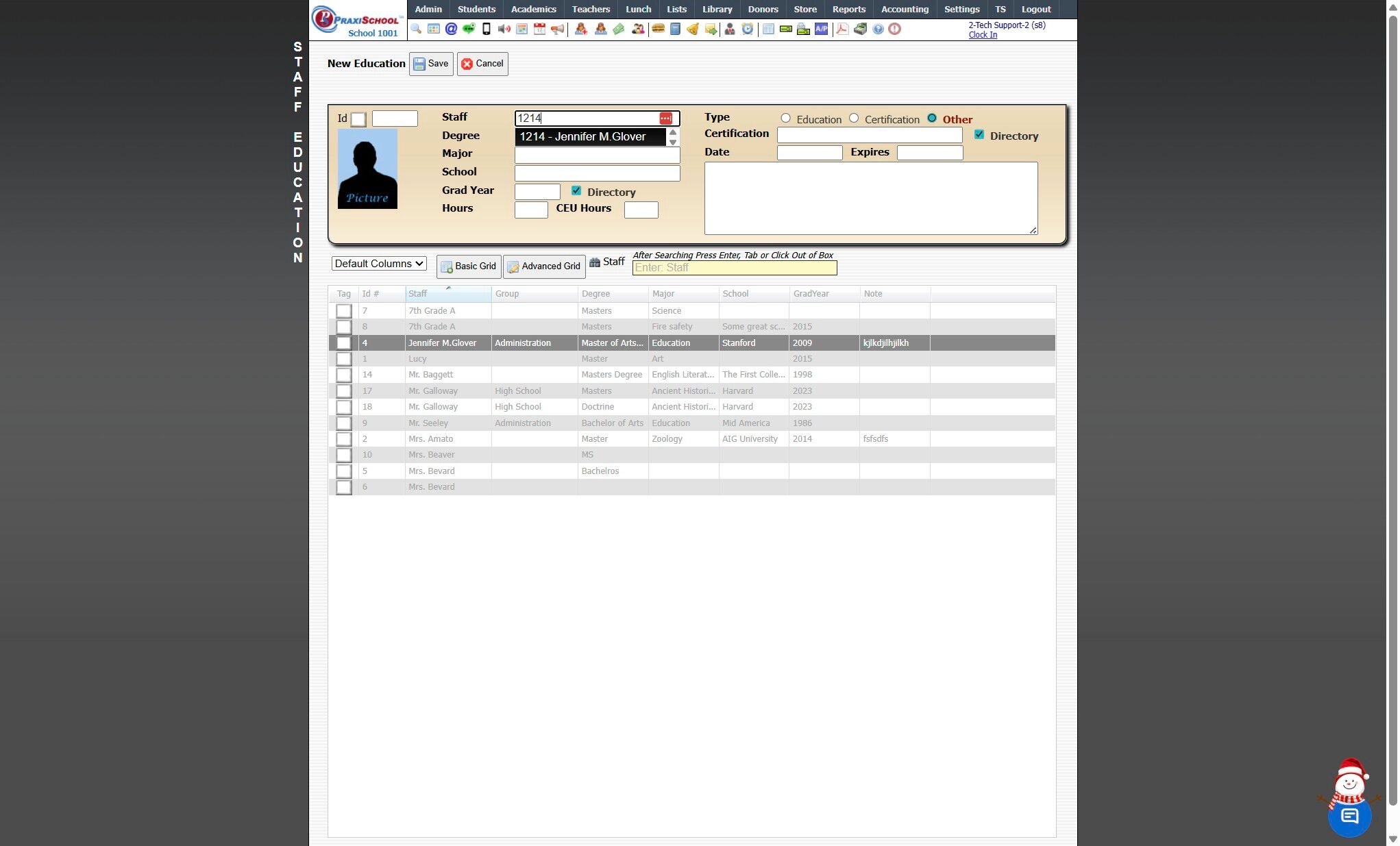Open the PDF document icon
This screenshot has width=1400, height=846.
point(842,29)
